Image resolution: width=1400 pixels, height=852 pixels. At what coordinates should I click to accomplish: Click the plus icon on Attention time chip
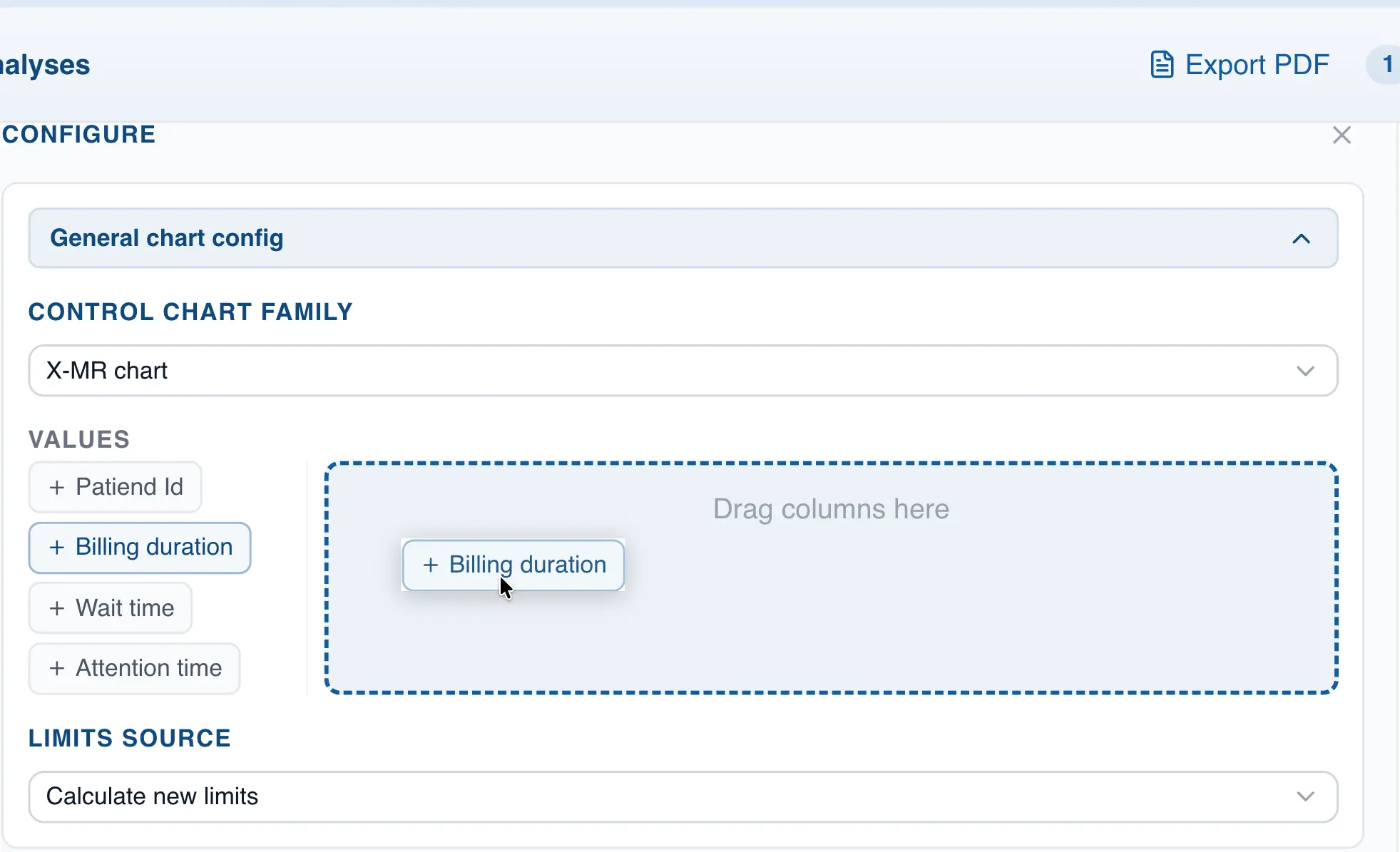pos(57,668)
